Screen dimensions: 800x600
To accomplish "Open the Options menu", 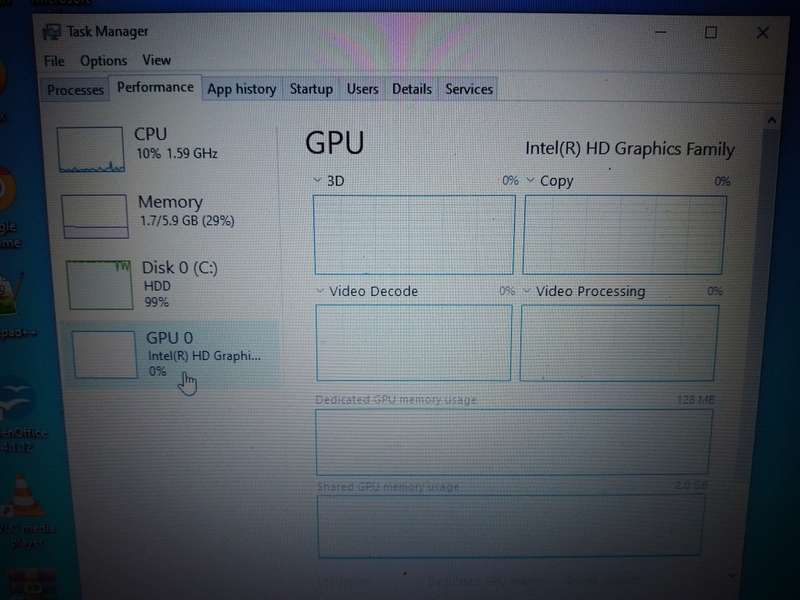I will pyautogui.click(x=104, y=61).
